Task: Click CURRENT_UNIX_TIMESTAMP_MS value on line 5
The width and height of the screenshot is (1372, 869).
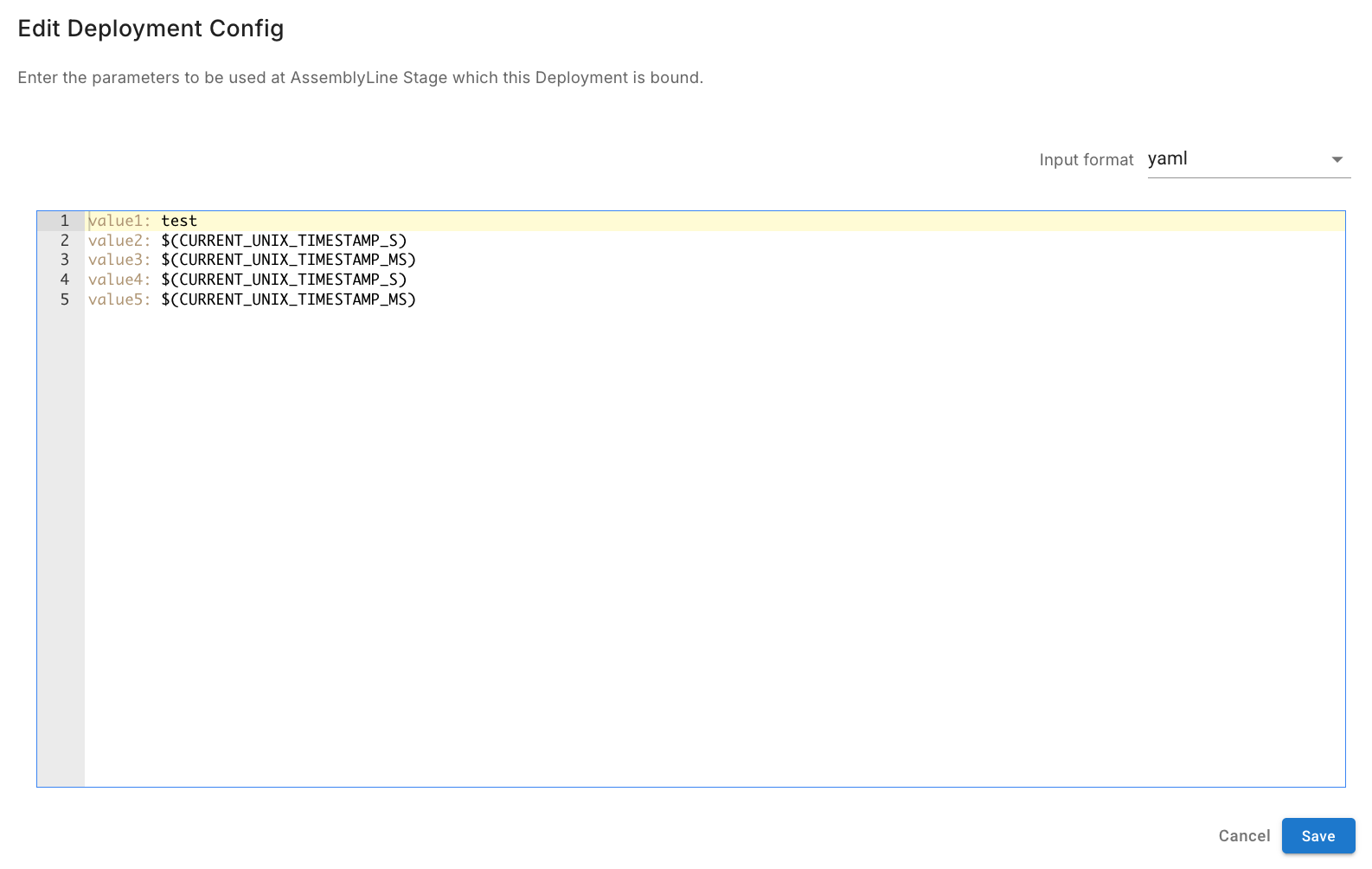Action: click(288, 299)
